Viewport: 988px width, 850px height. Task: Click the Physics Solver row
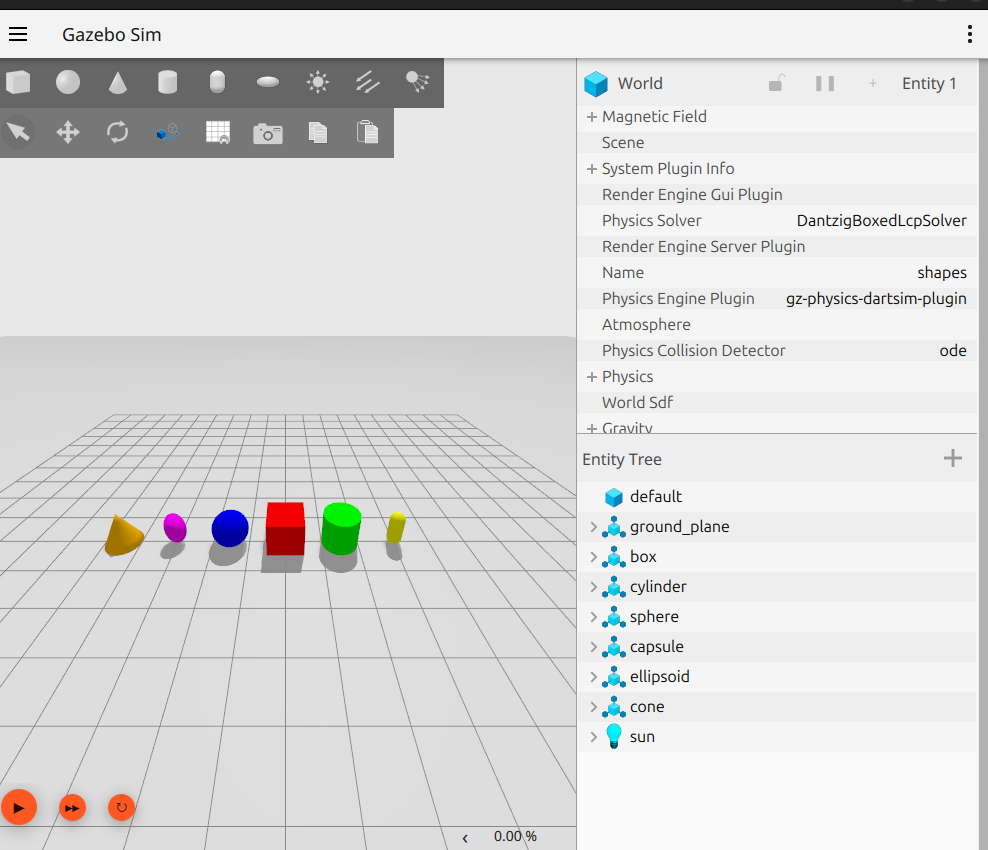[777, 221]
